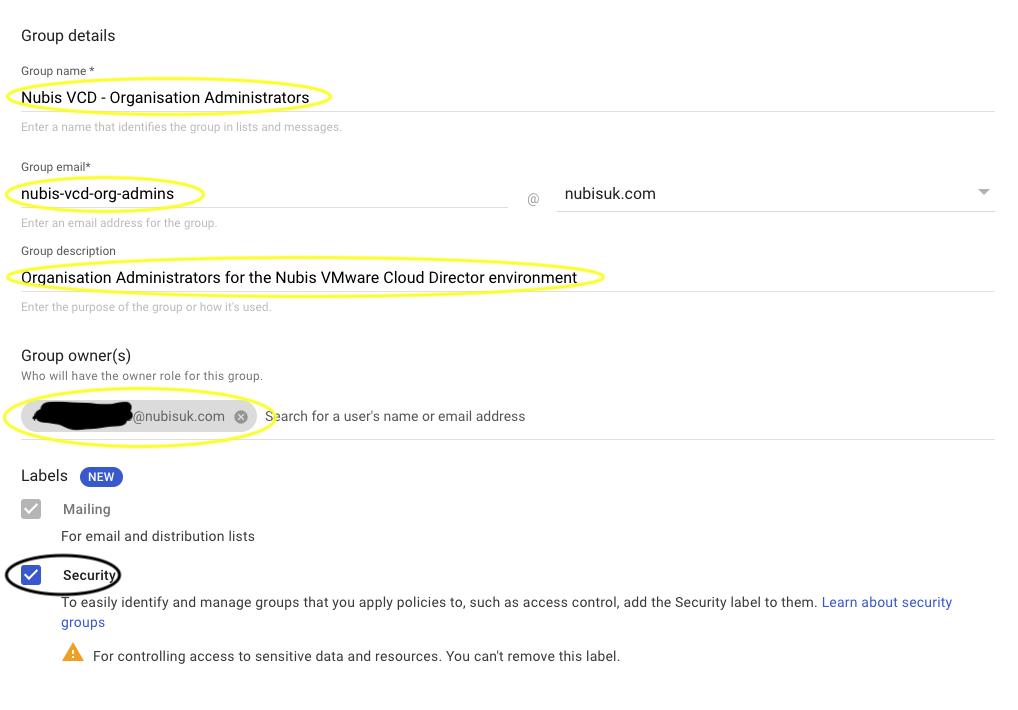Click the 'Group owner(s)' heading
The height and width of the screenshot is (710, 1018).
pos(76,356)
